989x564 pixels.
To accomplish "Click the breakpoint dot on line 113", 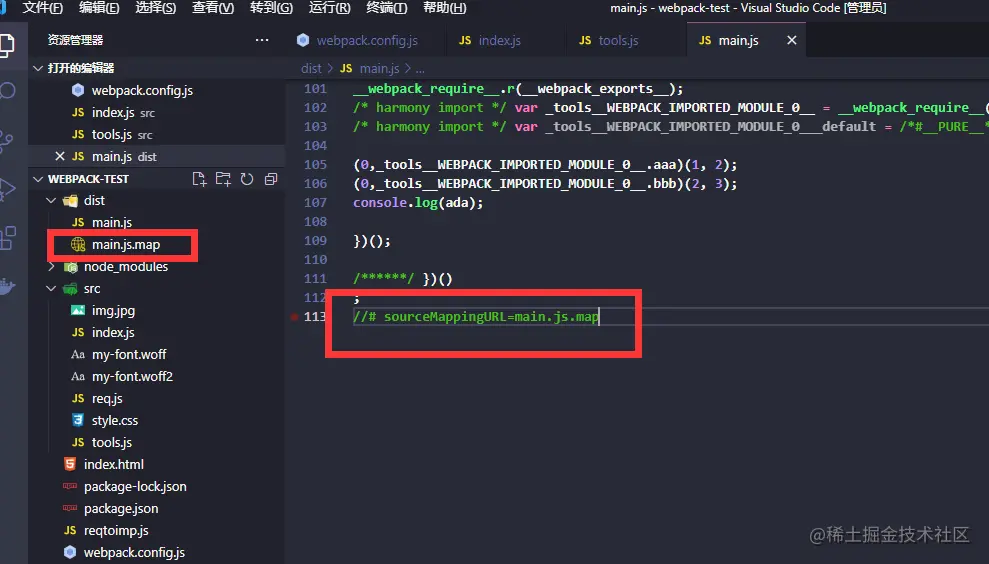I will click(x=294, y=317).
